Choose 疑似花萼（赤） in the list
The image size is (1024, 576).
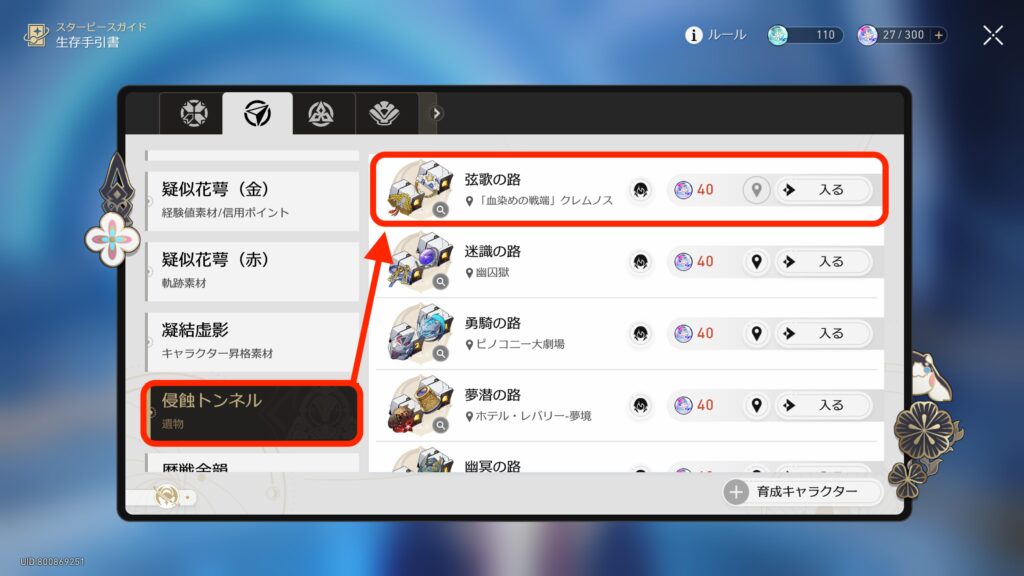253,270
